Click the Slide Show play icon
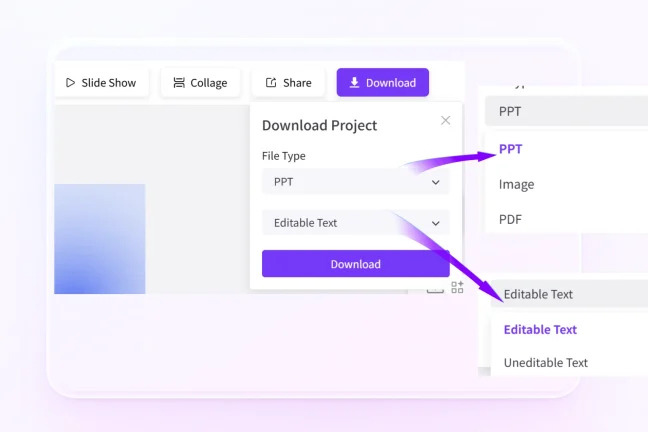The width and height of the screenshot is (648, 432). point(70,83)
